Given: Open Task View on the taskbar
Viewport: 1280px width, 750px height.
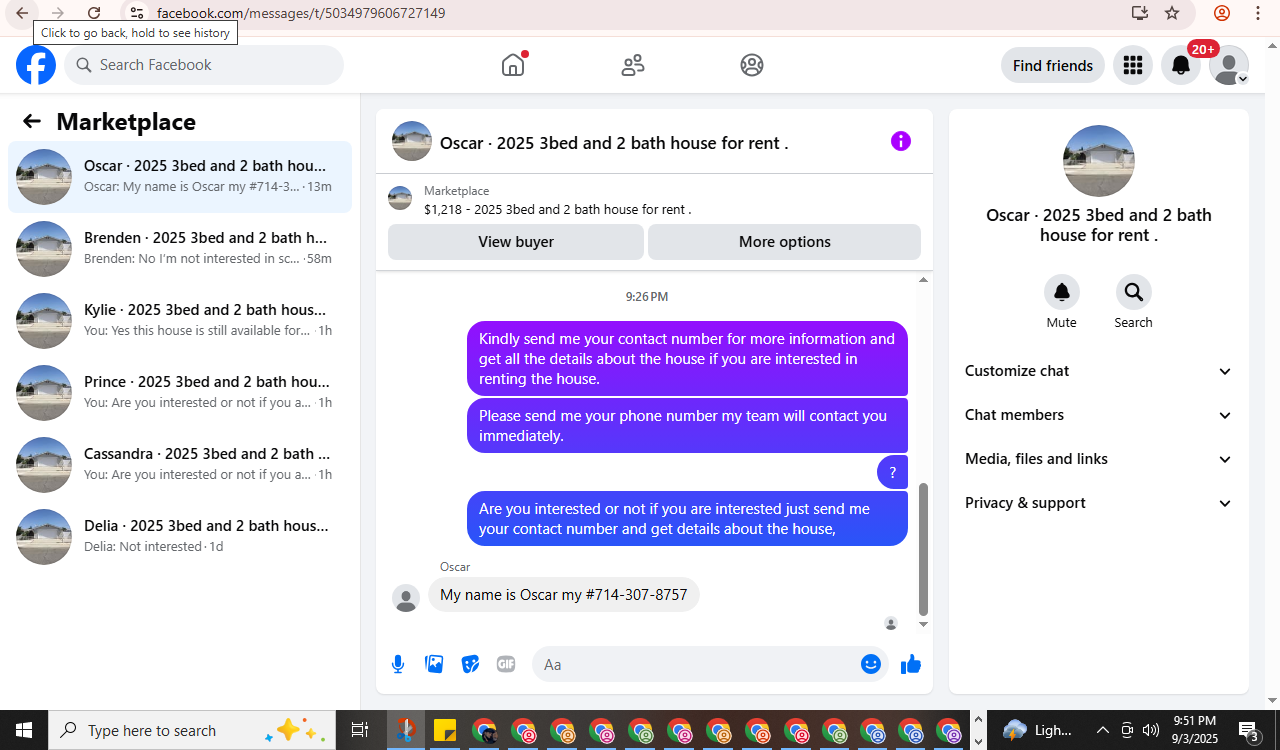Looking at the screenshot, I should (x=360, y=730).
